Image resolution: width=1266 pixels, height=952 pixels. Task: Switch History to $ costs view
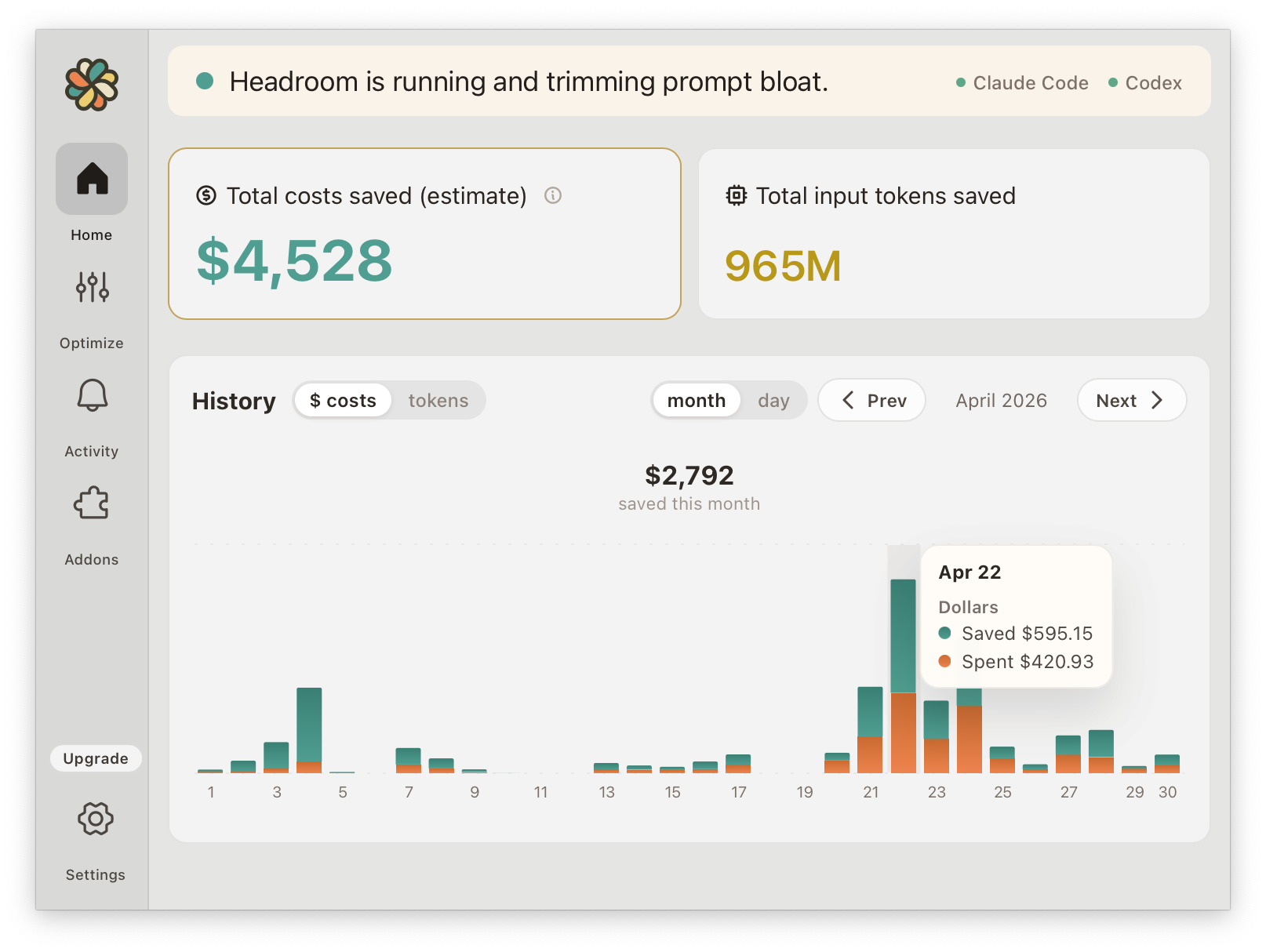click(343, 401)
